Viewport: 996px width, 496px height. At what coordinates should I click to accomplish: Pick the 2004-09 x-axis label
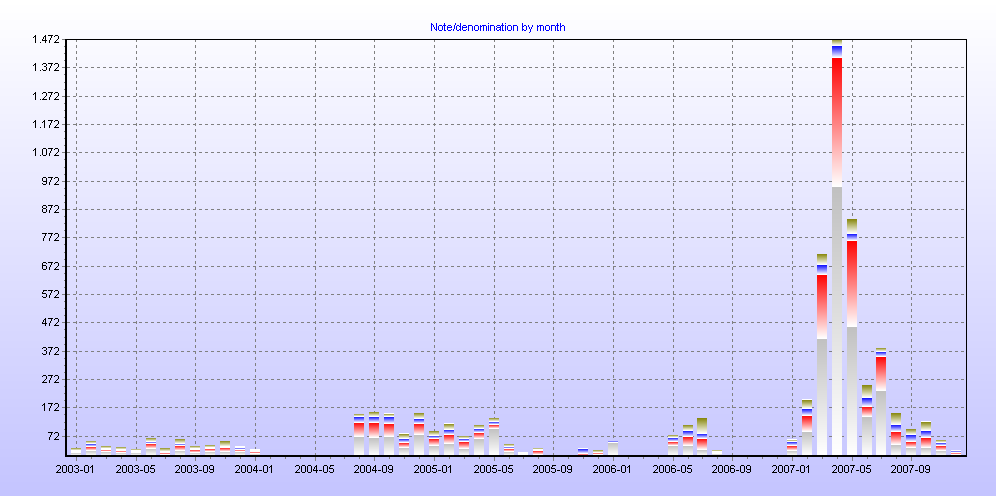(375, 469)
